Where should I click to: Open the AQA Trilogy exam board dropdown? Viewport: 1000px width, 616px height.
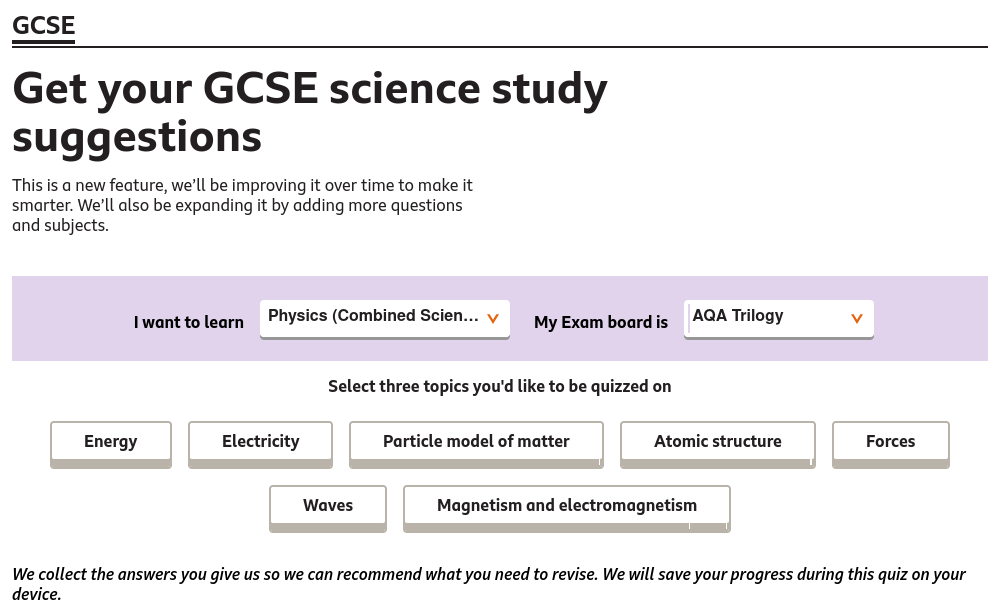tap(765, 317)
